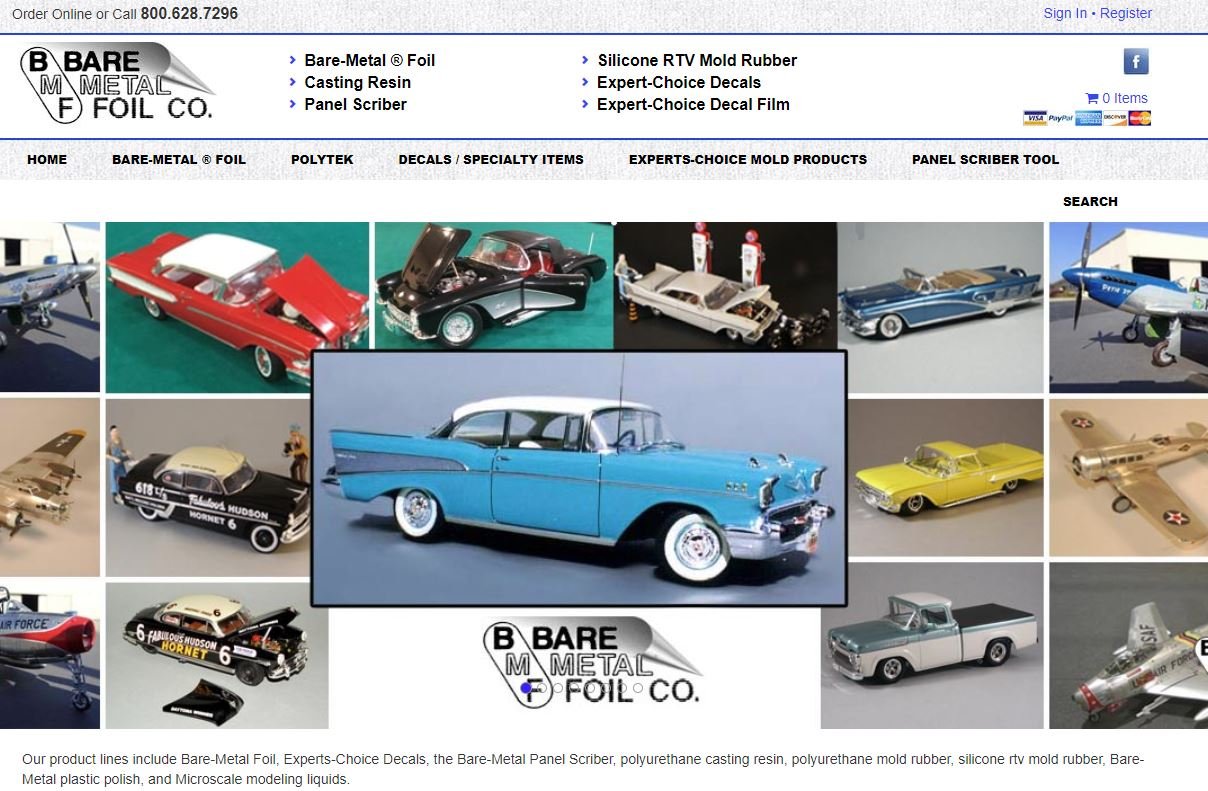Open the Silicone RTV Mold Rubber link

click(x=696, y=60)
